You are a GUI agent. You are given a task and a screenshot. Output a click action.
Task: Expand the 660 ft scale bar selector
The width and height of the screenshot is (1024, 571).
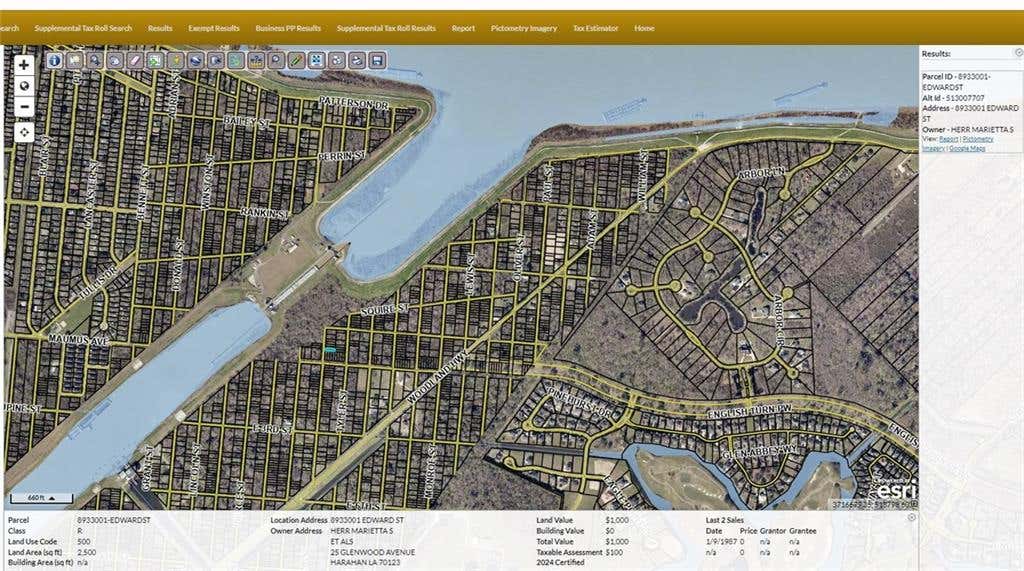[41, 498]
